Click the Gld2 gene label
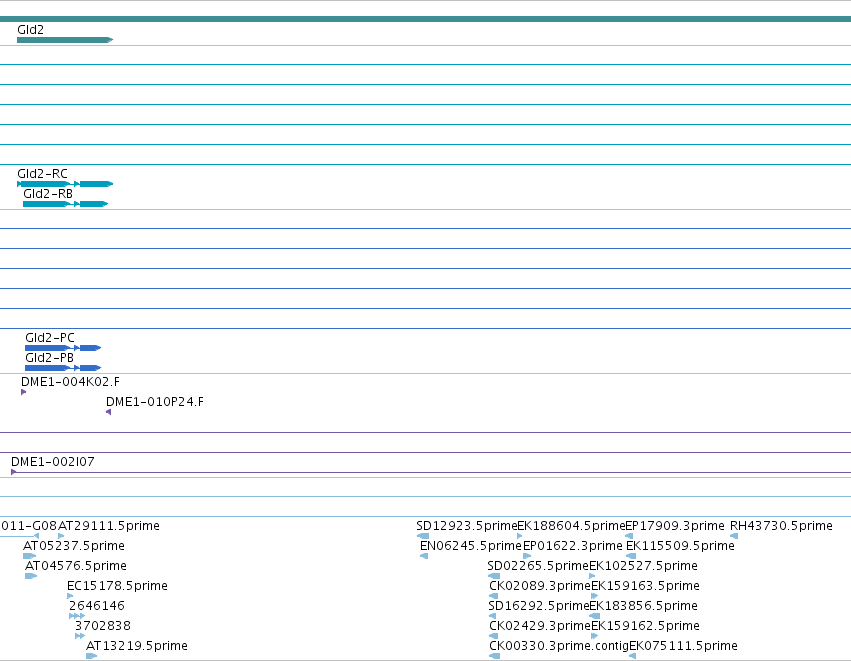The image size is (851, 661). pos(30,30)
